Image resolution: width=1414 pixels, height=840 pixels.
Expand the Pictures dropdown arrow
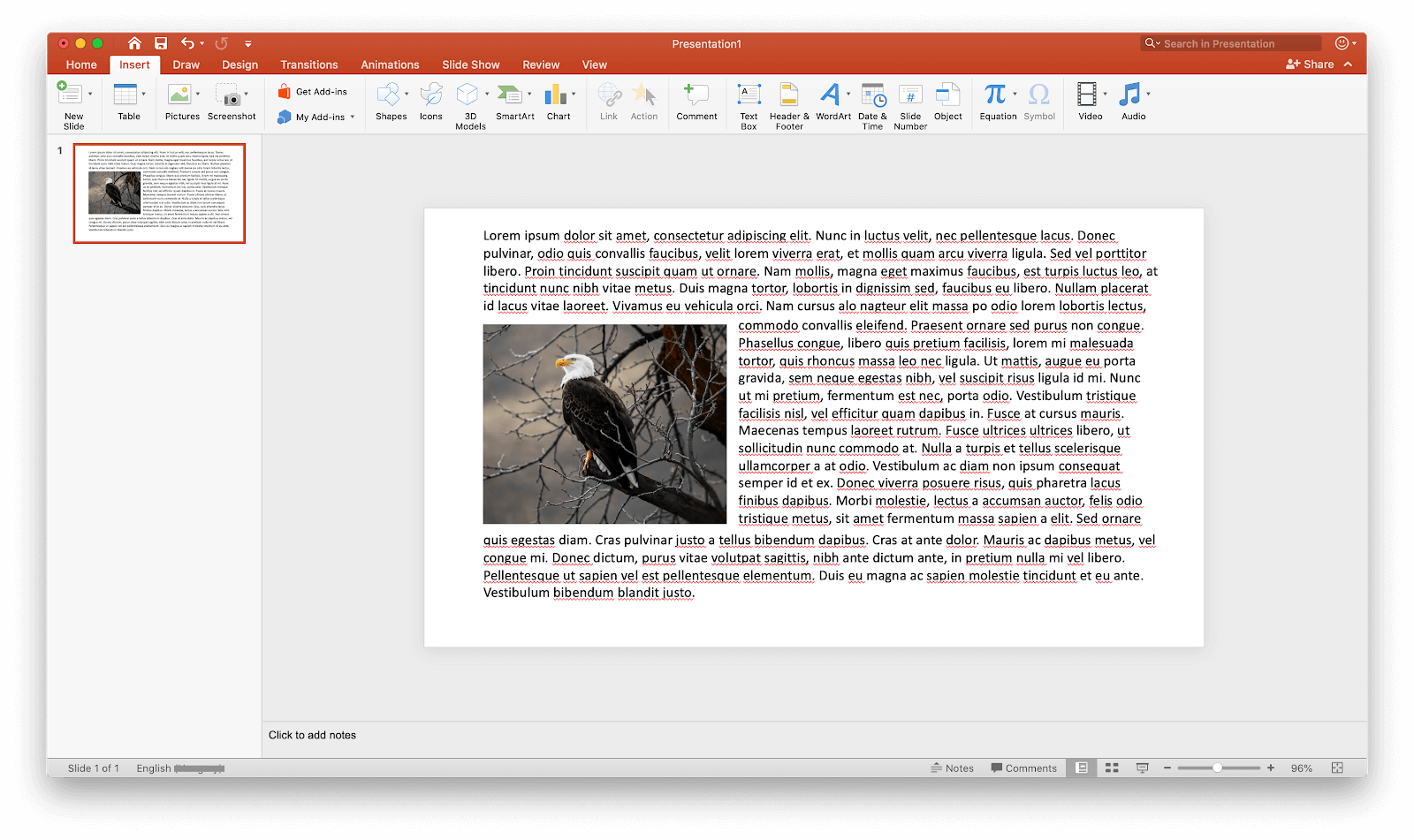point(198,94)
